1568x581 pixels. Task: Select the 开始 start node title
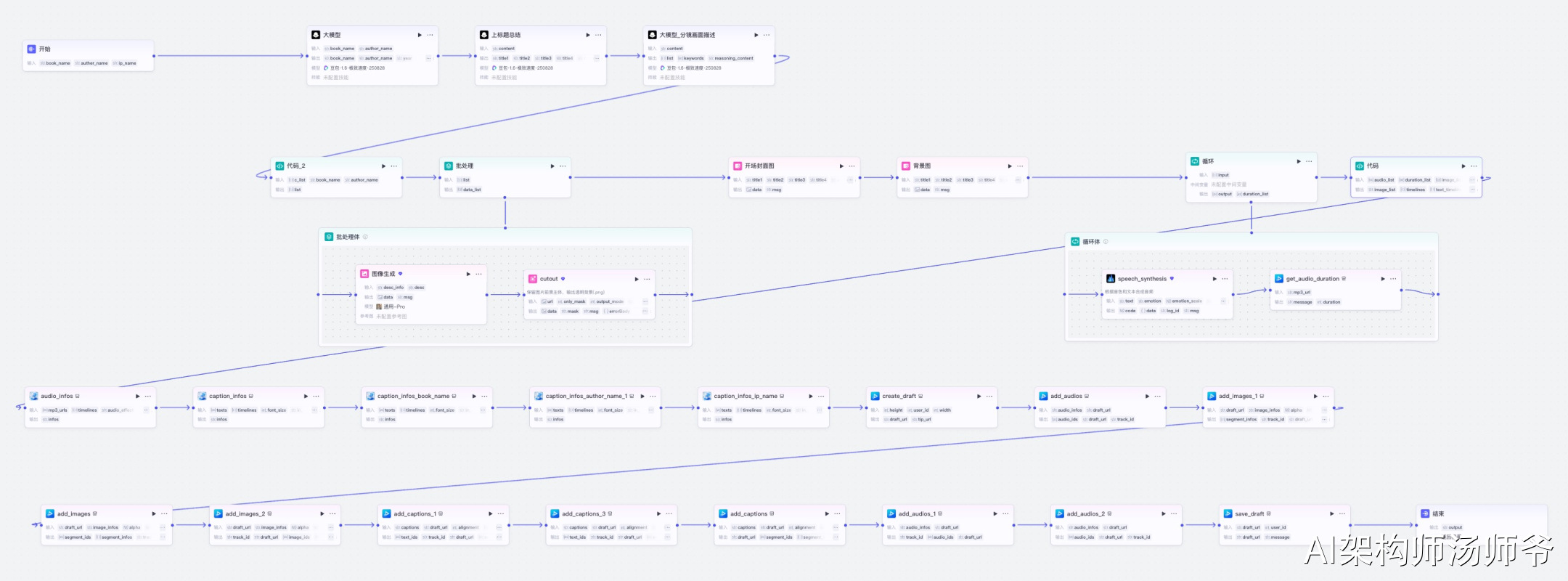pos(45,49)
